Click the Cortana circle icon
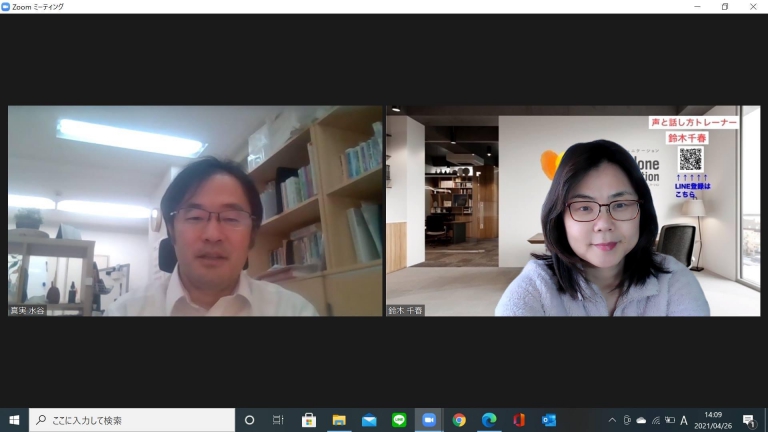768x432 pixels. (250, 420)
